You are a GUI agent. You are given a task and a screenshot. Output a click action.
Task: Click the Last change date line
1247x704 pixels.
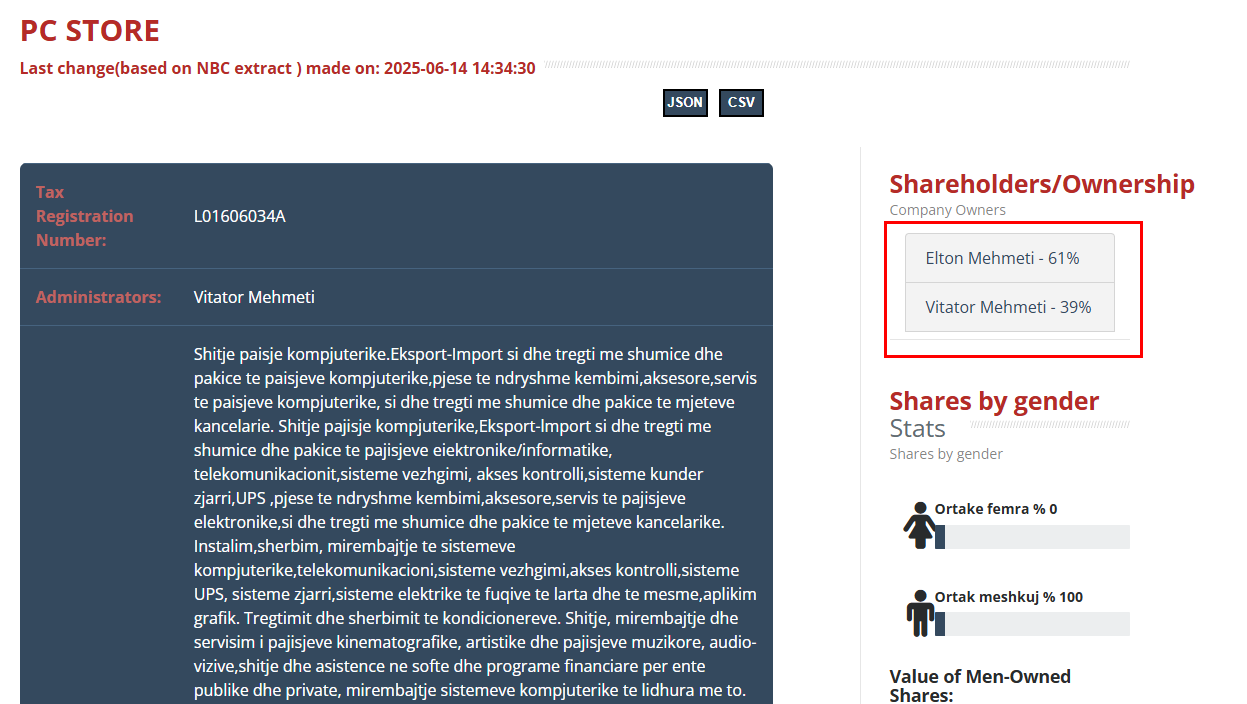pos(278,68)
